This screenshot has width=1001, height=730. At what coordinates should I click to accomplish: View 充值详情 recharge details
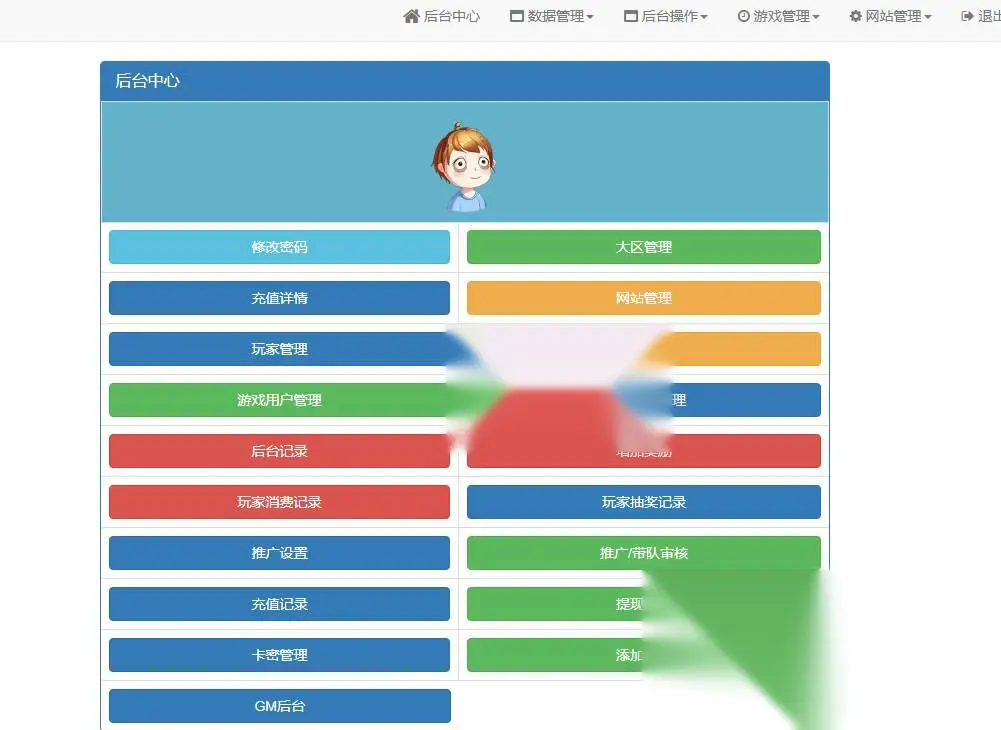click(279, 298)
